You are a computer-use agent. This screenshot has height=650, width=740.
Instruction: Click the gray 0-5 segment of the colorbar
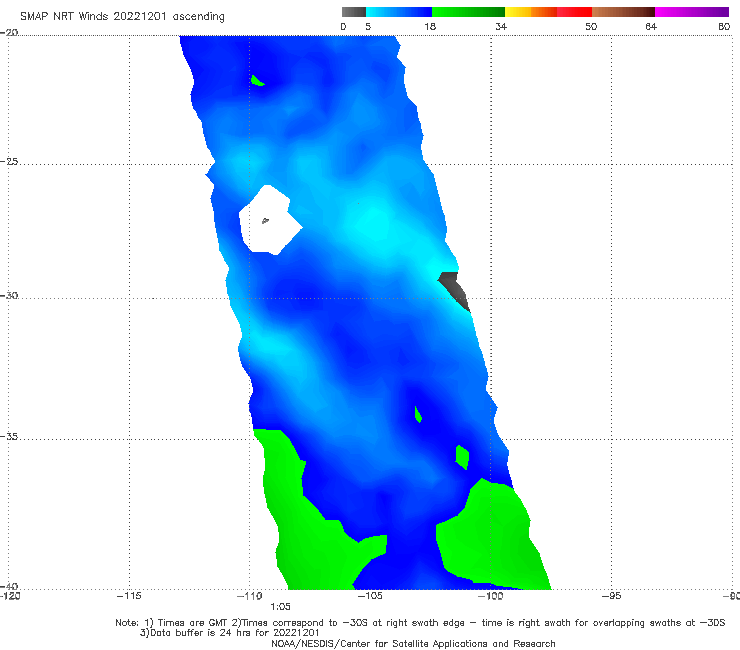[354, 12]
